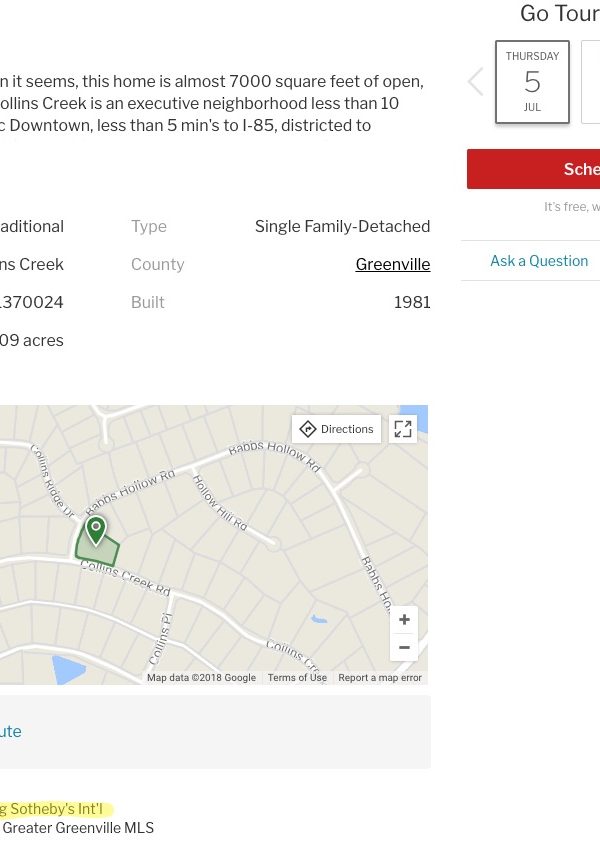This screenshot has width=600, height=843.
Task: Open the Ask a Question tab
Action: pos(539,261)
